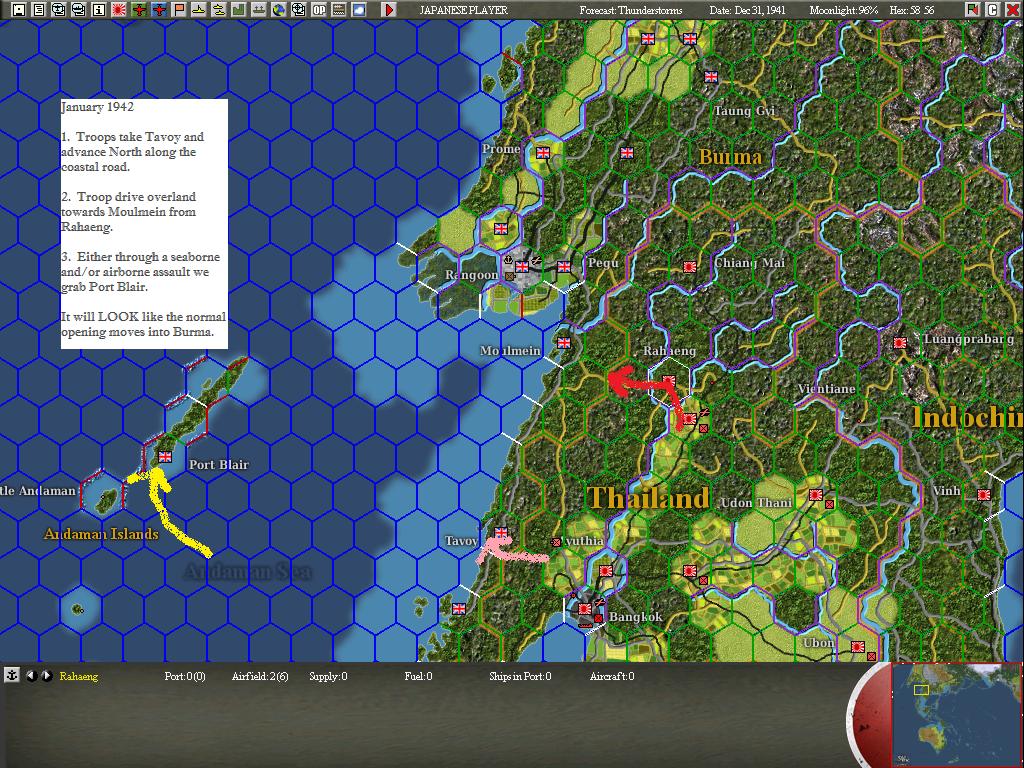Image resolution: width=1024 pixels, height=768 pixels.
Task: Click the anchor icon beside Rahaeng
Action: 12,675
